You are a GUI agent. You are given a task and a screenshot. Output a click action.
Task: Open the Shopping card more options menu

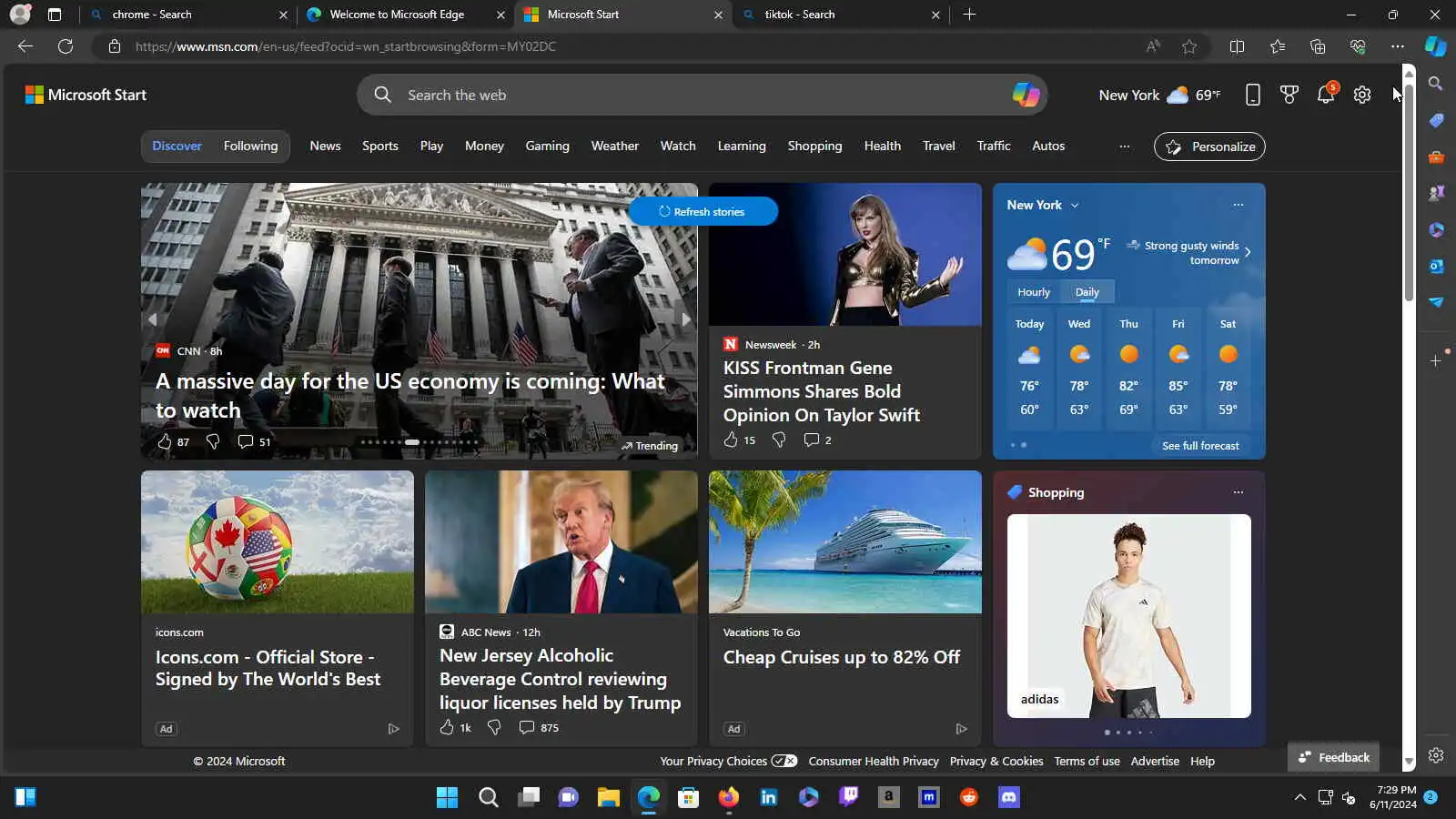coord(1239,492)
